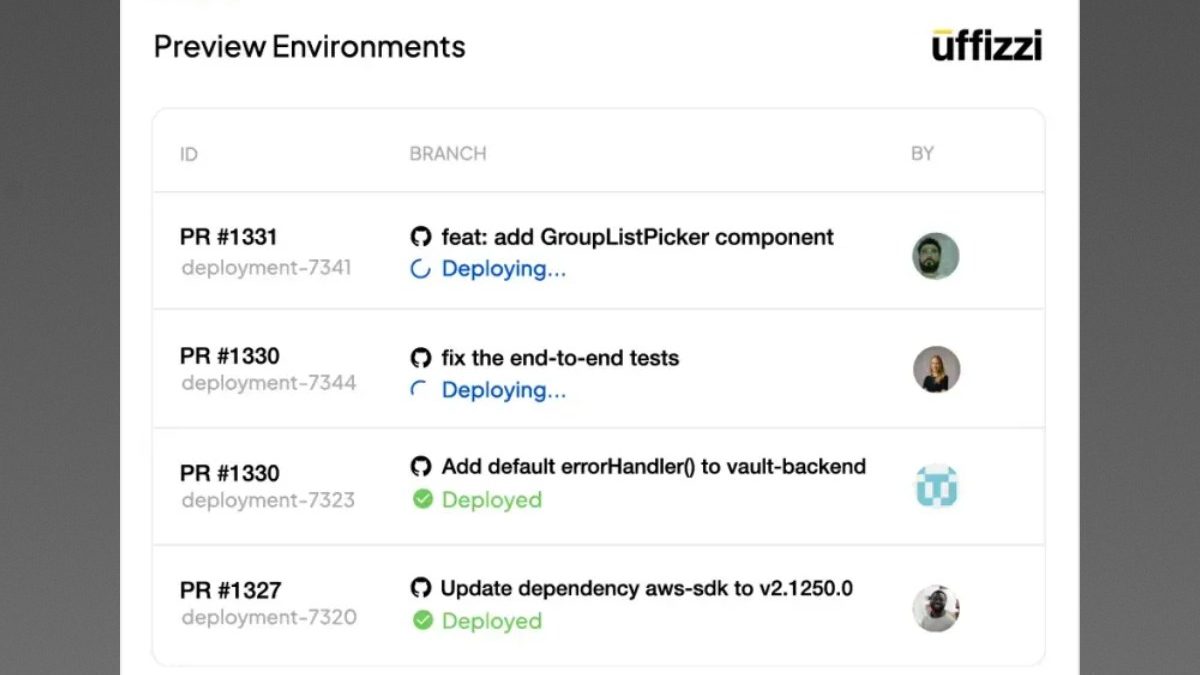
Task: Open deployment-7344 deploying status link
Action: pyautogui.click(x=504, y=390)
